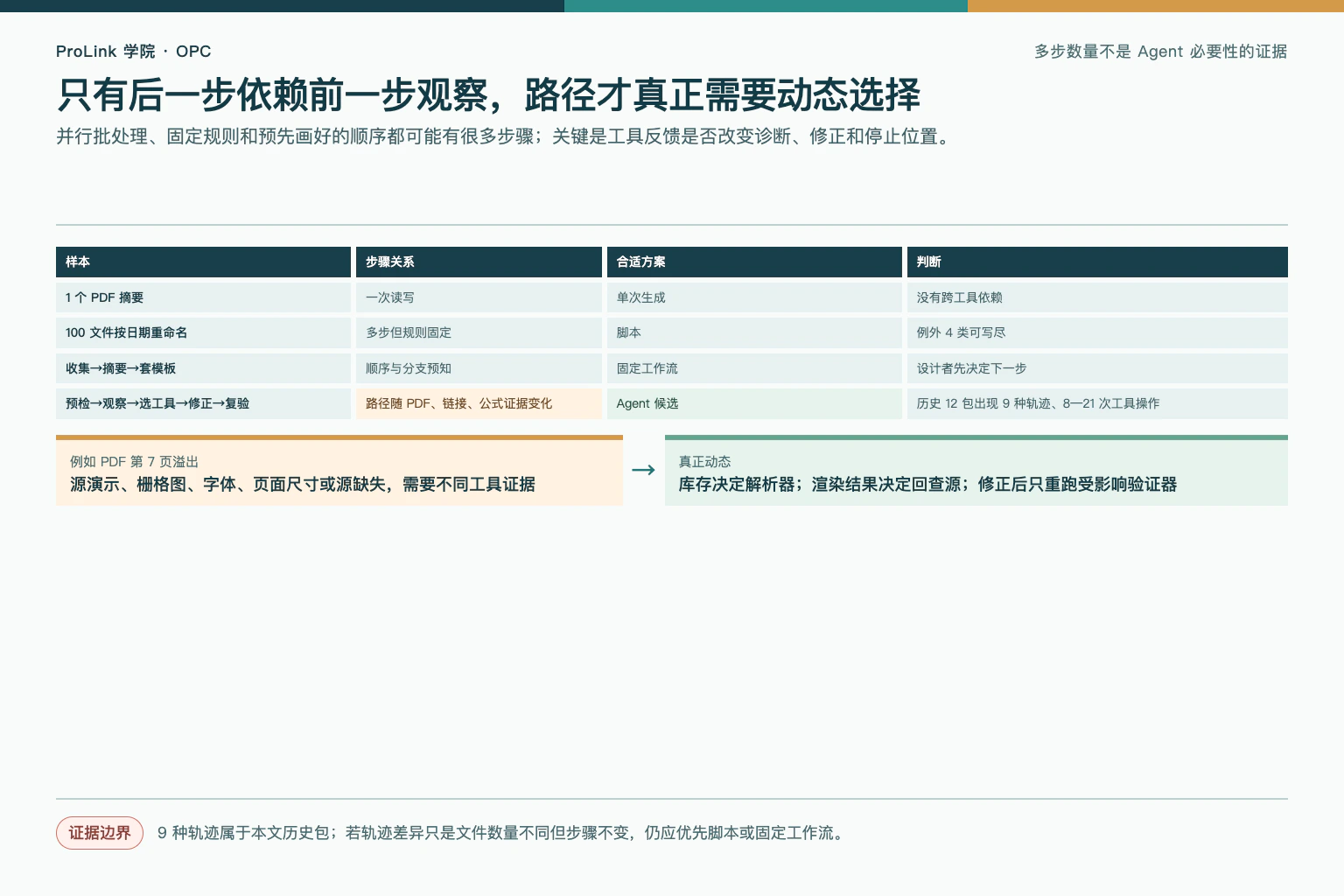Select the cell '设计者先决定下一步'
Image resolution: width=1344 pixels, height=896 pixels.
pyautogui.click(x=1097, y=368)
